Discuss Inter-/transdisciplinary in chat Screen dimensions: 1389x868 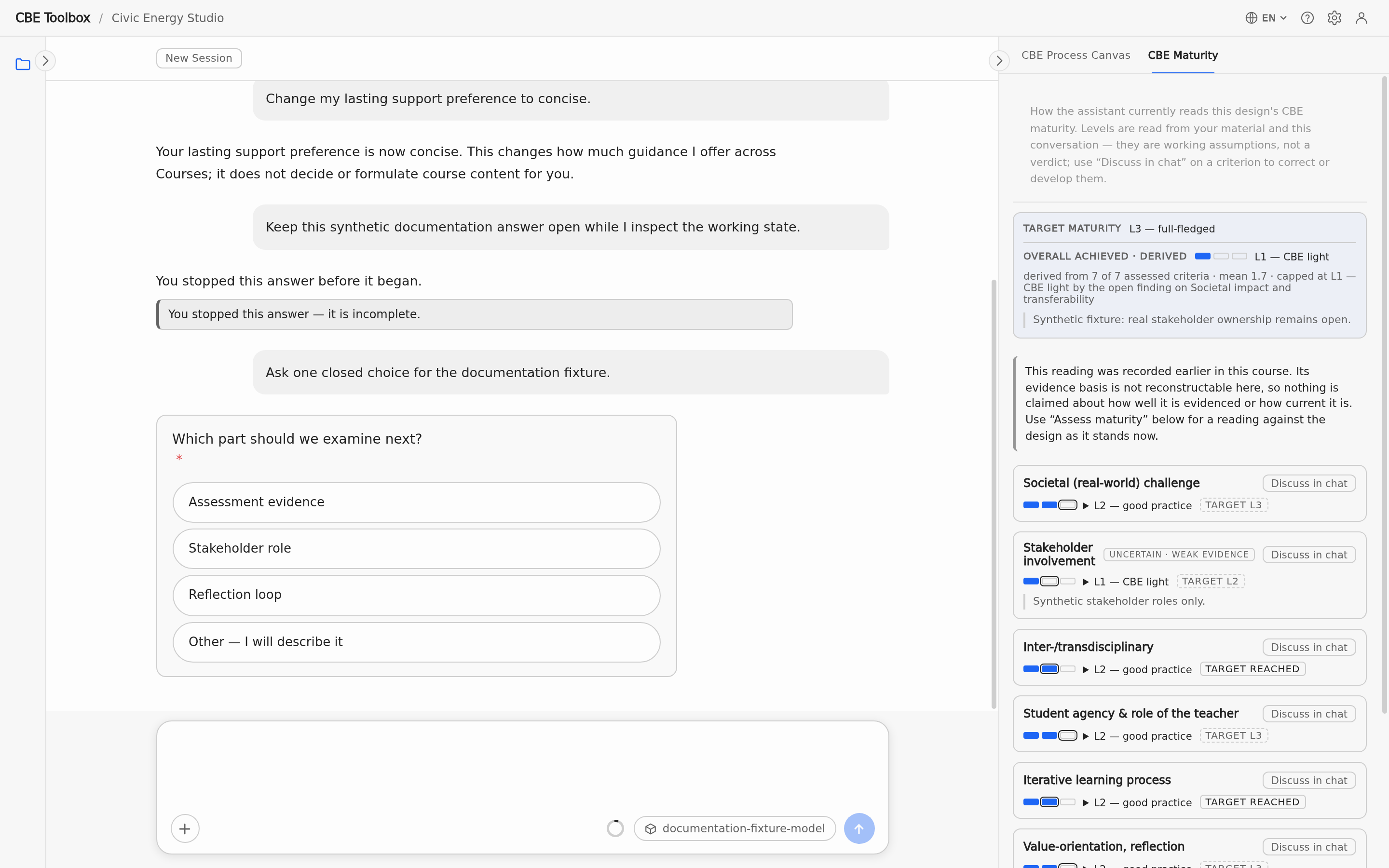coord(1308,647)
